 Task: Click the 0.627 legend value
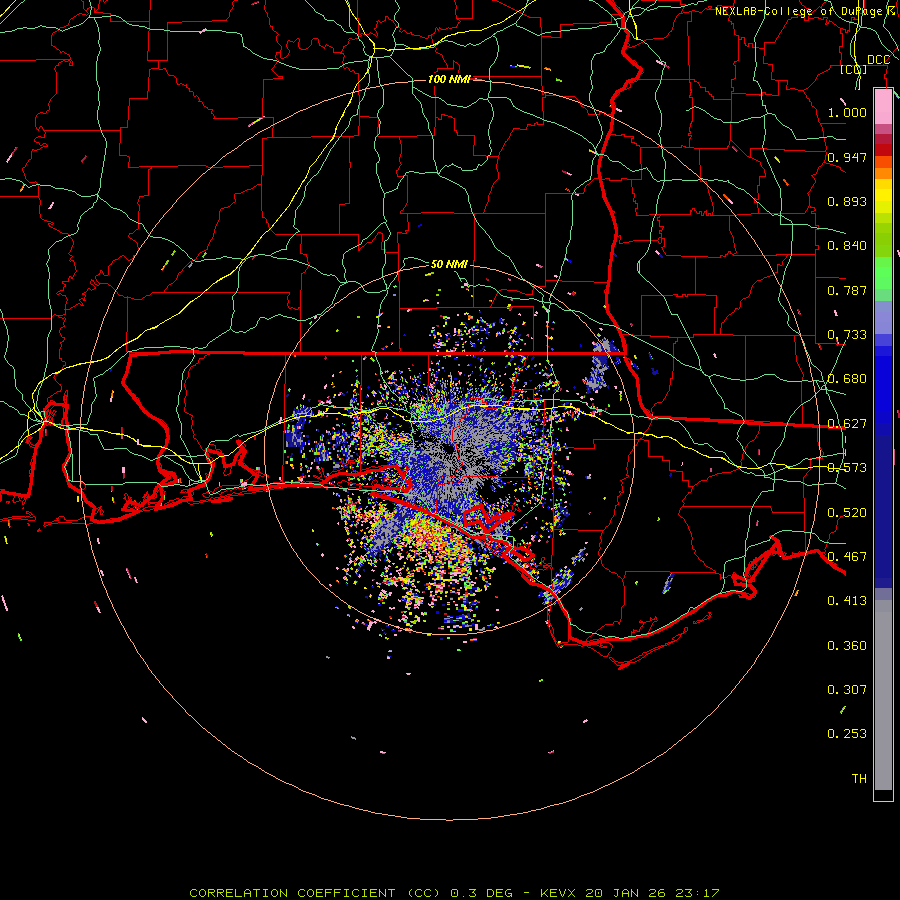847,424
